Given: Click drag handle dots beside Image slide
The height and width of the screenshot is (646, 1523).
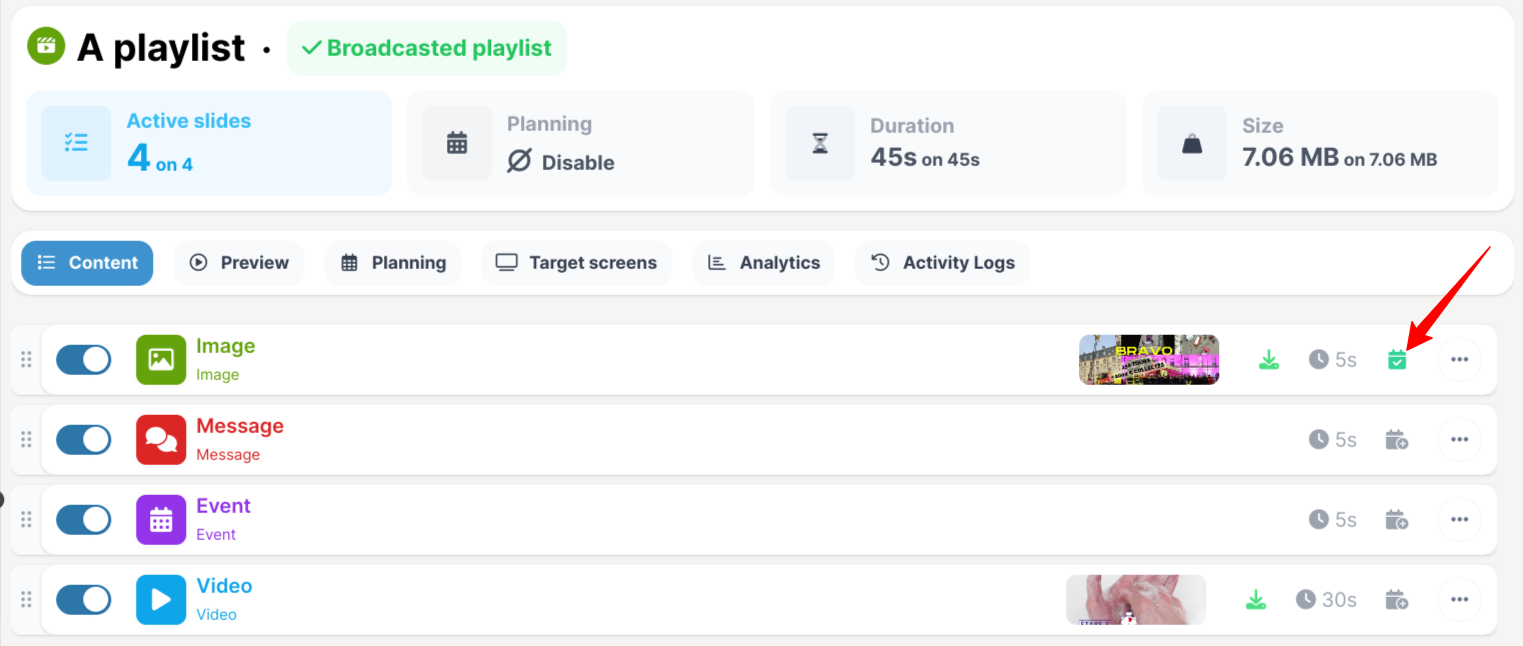Looking at the screenshot, I should [26, 360].
